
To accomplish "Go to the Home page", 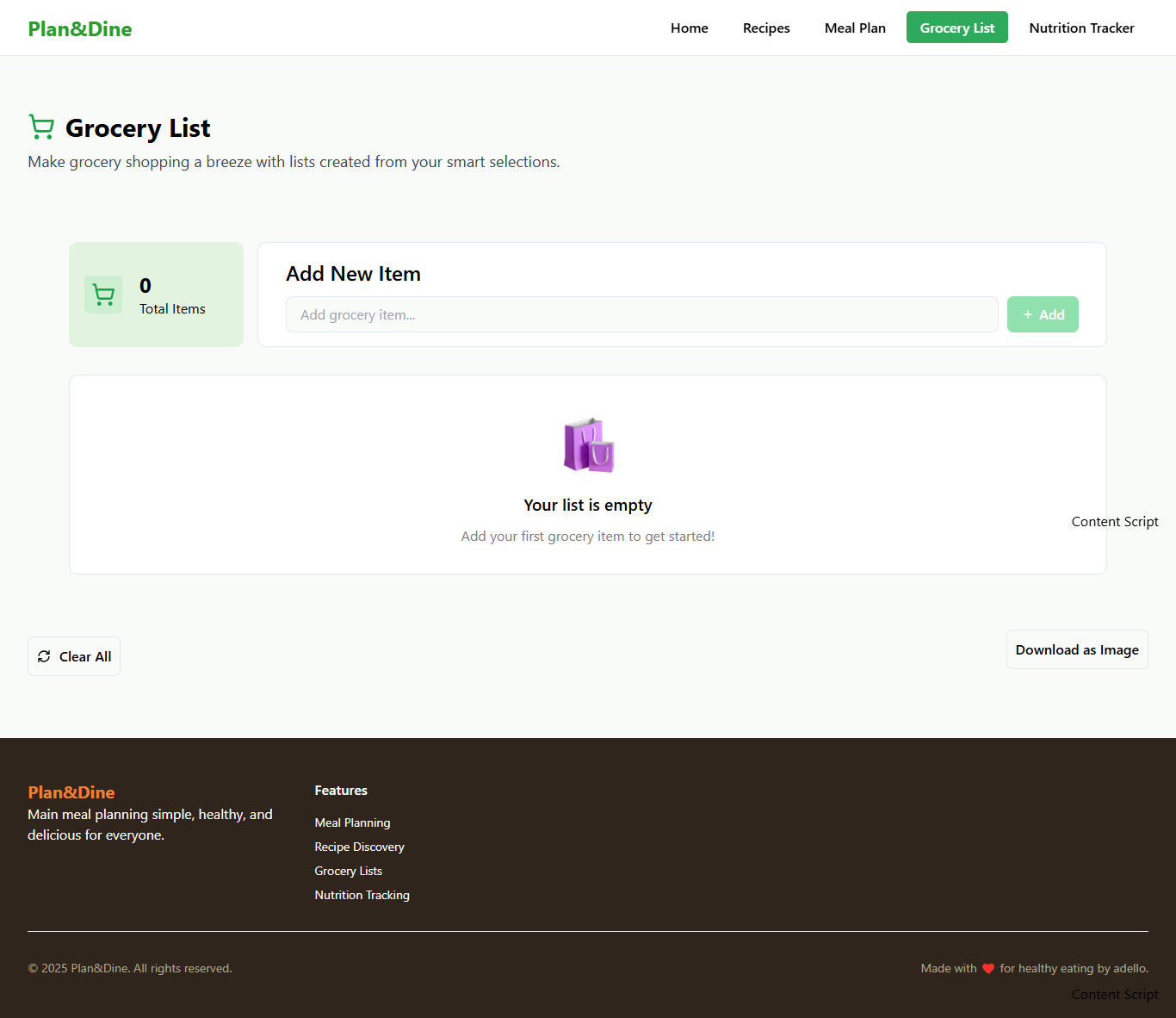I will coord(689,28).
